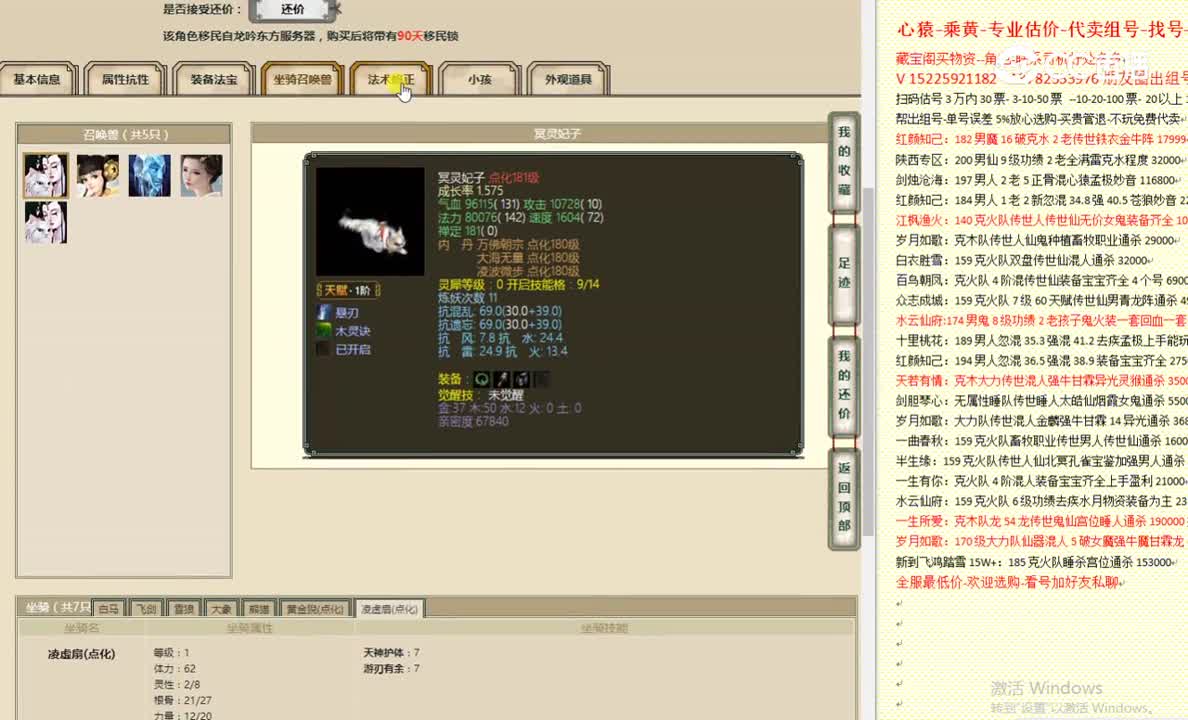The image size is (1188, 720).
Task: Click 大海无量 inner elixir line
Action: (528, 258)
